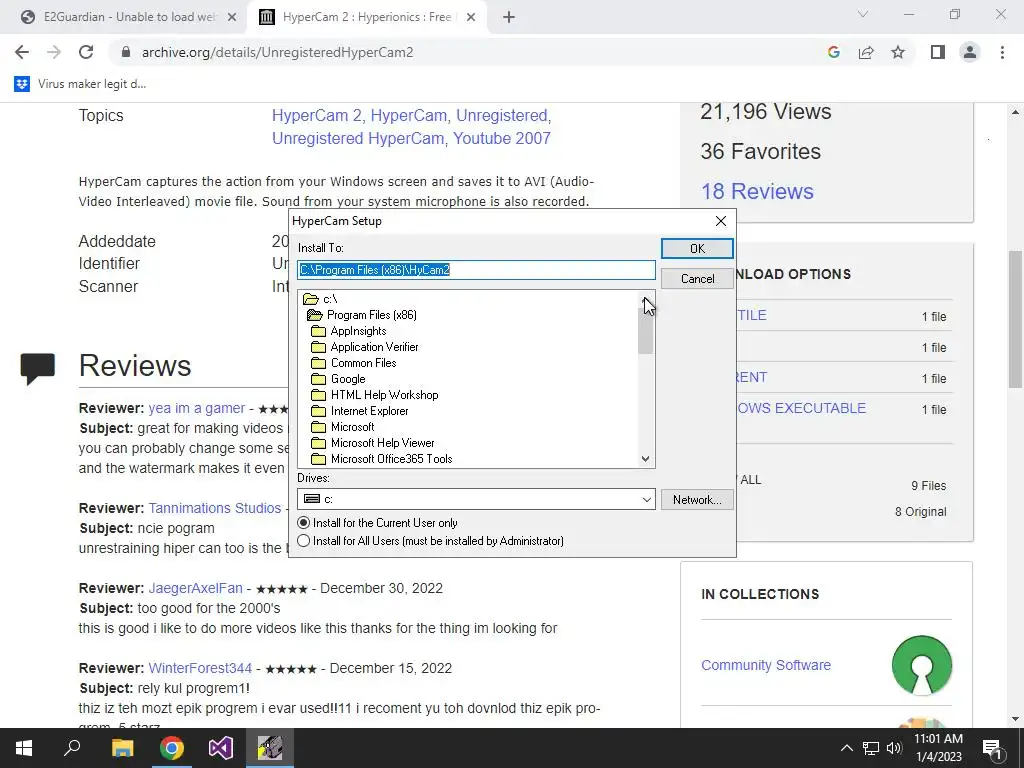Go back using browser back arrow
This screenshot has height=768, width=1024.
pyautogui.click(x=22, y=52)
